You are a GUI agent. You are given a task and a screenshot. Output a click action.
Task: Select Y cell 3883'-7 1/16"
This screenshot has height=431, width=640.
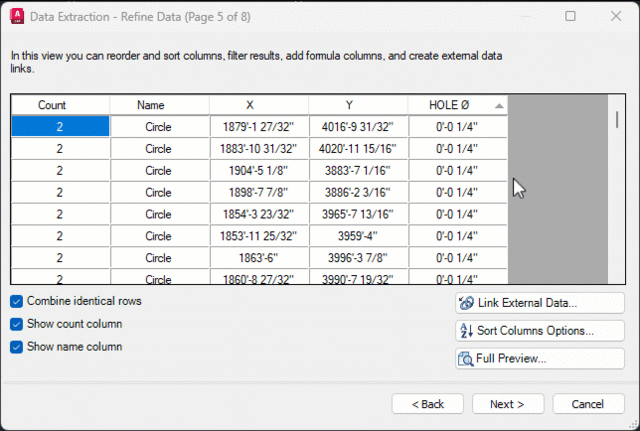pos(358,170)
